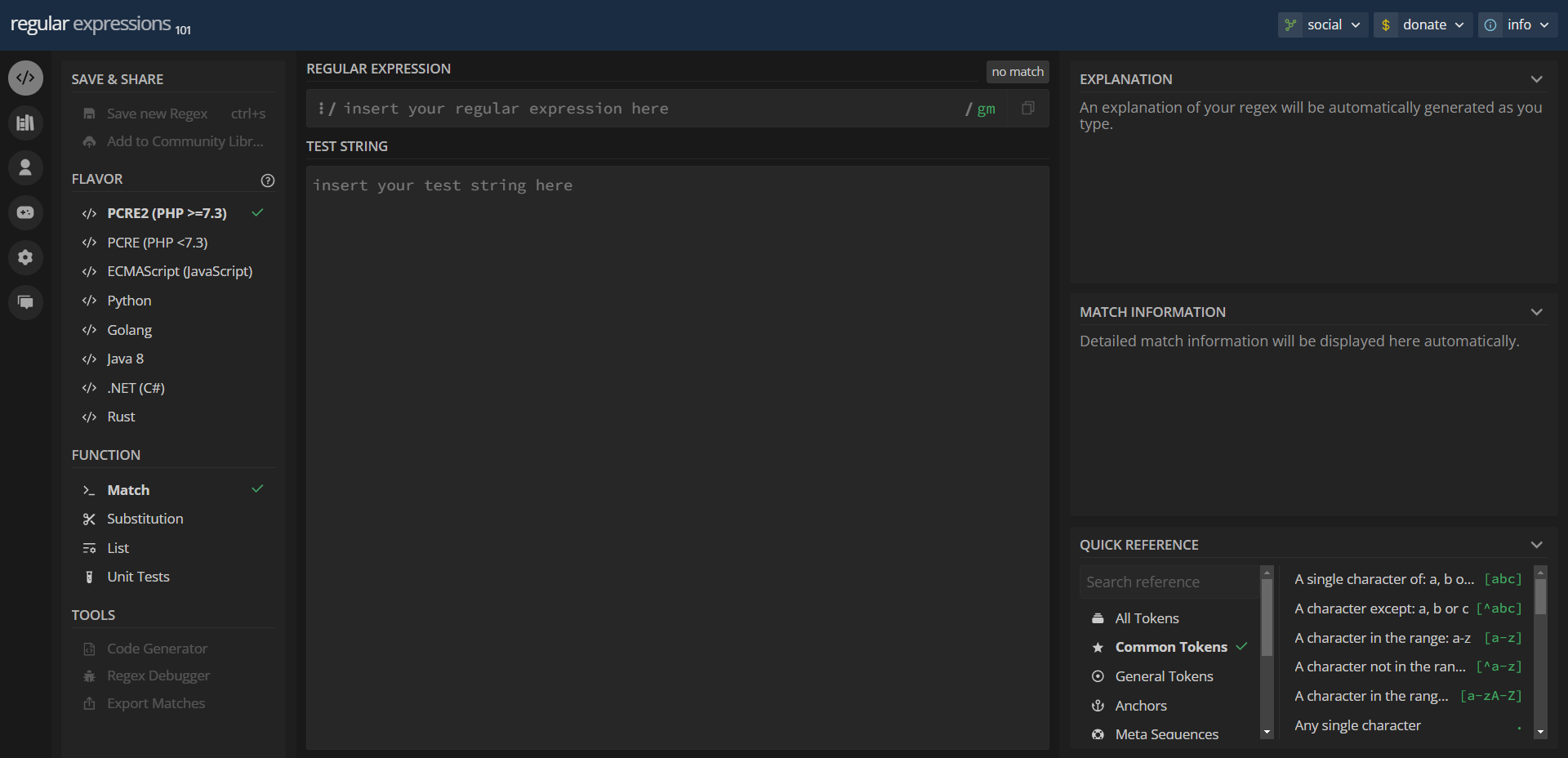1568x758 pixels.
Task: Click the All Tokens stack icon
Action: pos(1098,618)
